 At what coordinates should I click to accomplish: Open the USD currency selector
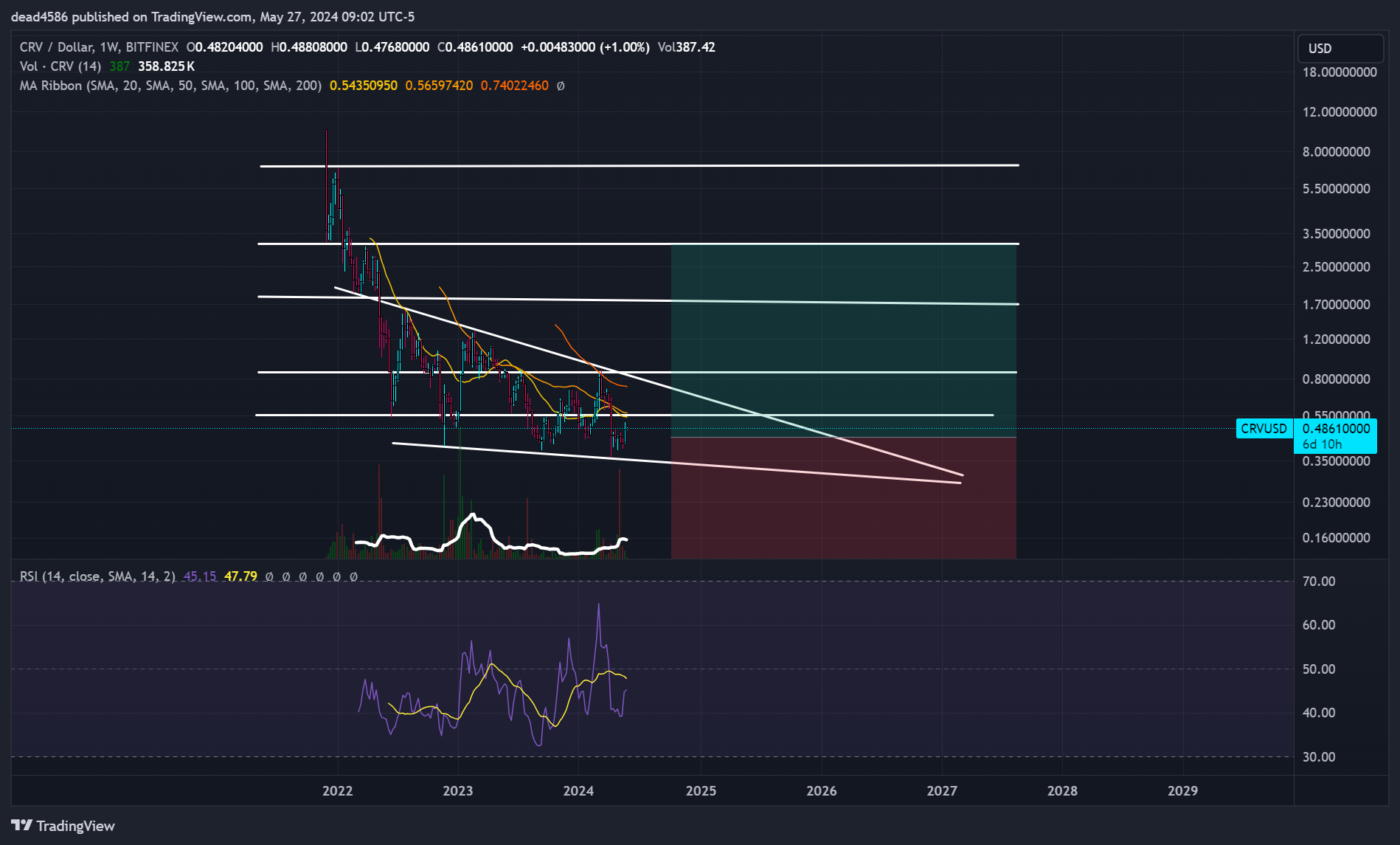(x=1340, y=48)
